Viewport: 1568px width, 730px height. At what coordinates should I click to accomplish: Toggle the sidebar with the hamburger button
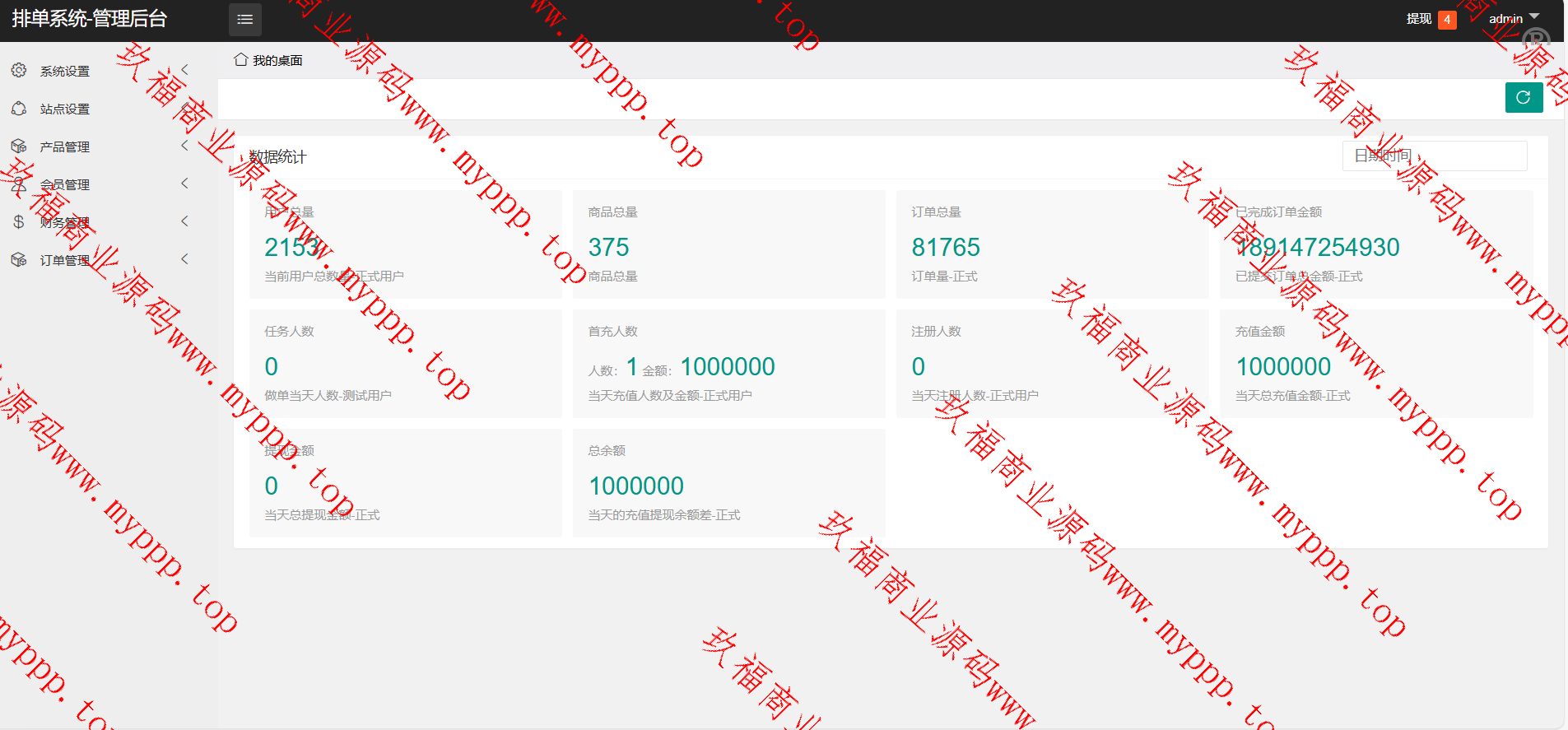point(244,20)
